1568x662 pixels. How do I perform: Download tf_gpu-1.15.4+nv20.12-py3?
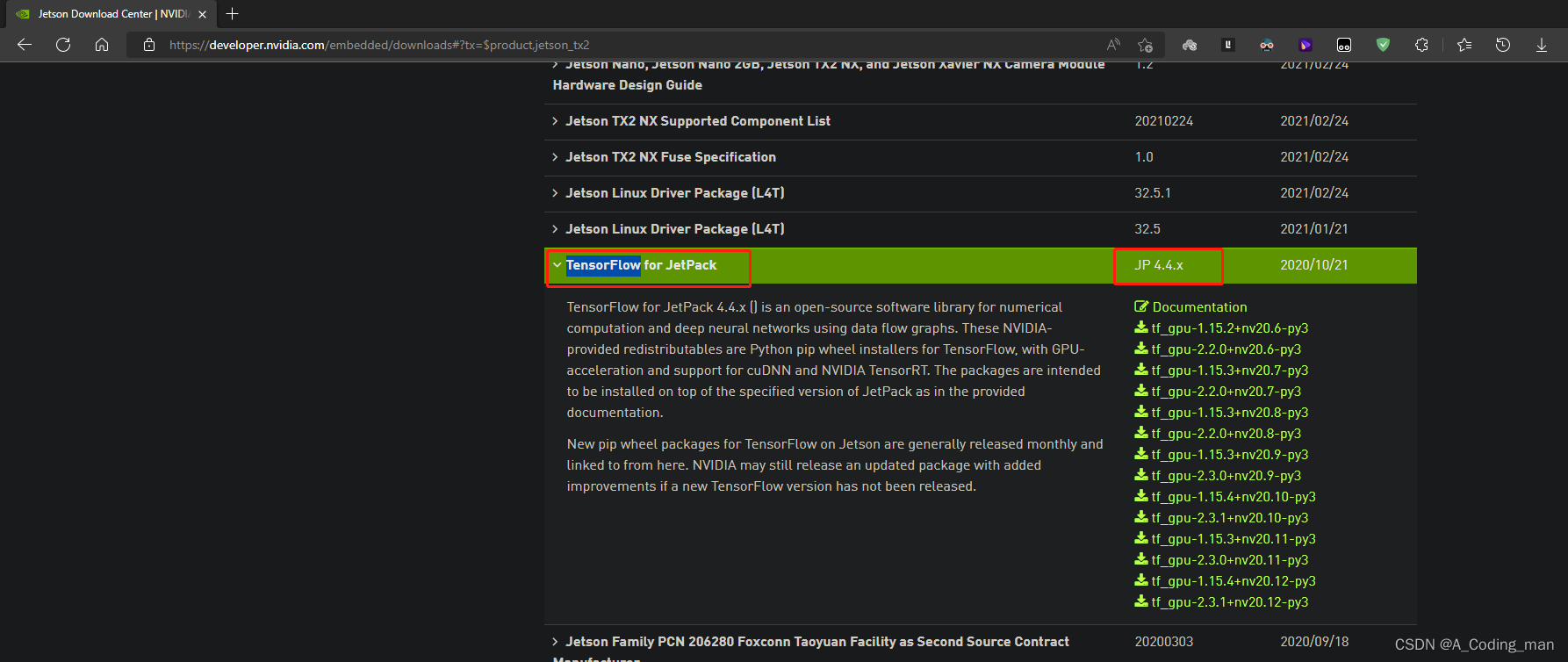pyautogui.click(x=1225, y=581)
